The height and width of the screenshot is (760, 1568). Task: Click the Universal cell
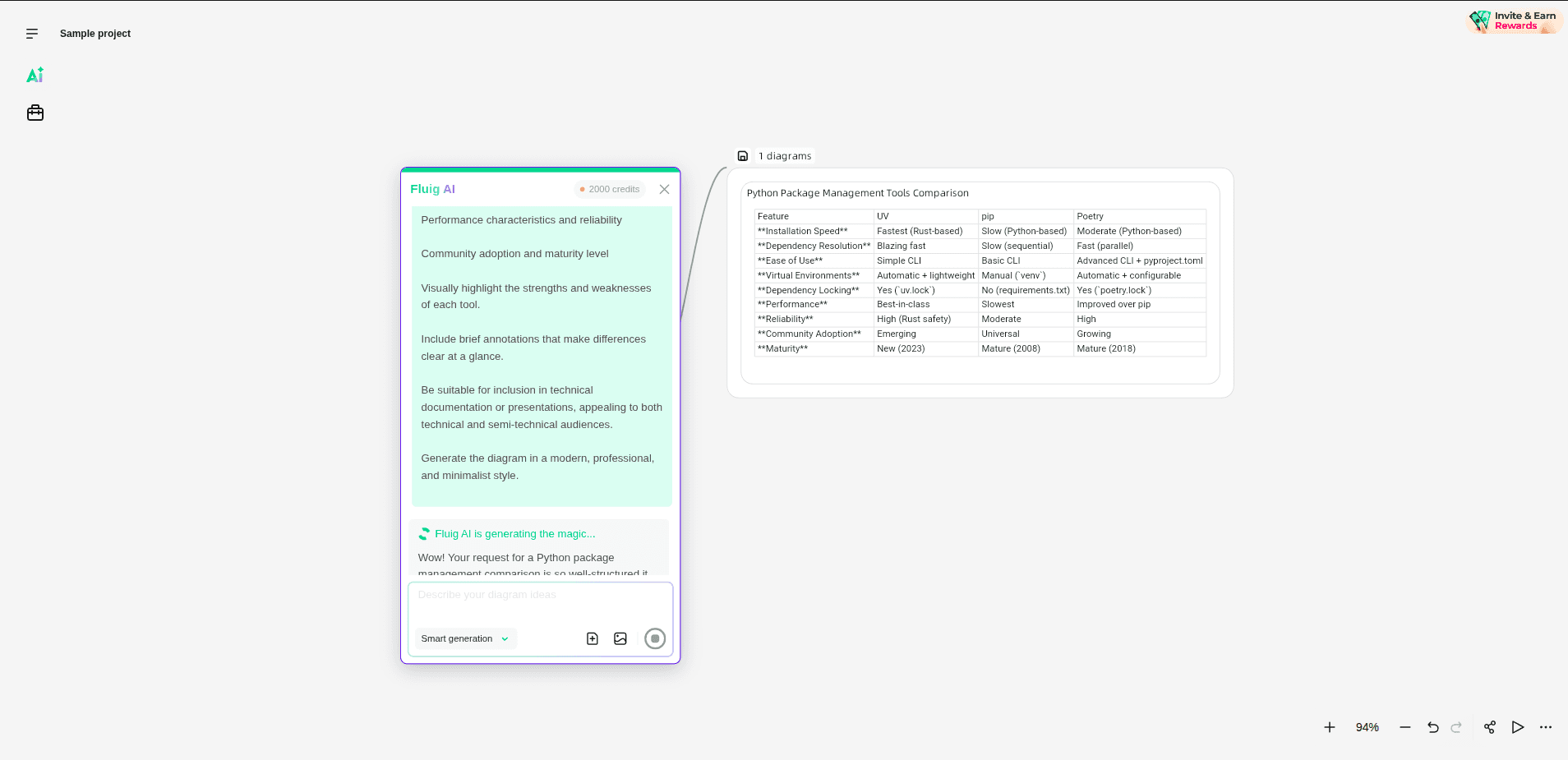1026,334
